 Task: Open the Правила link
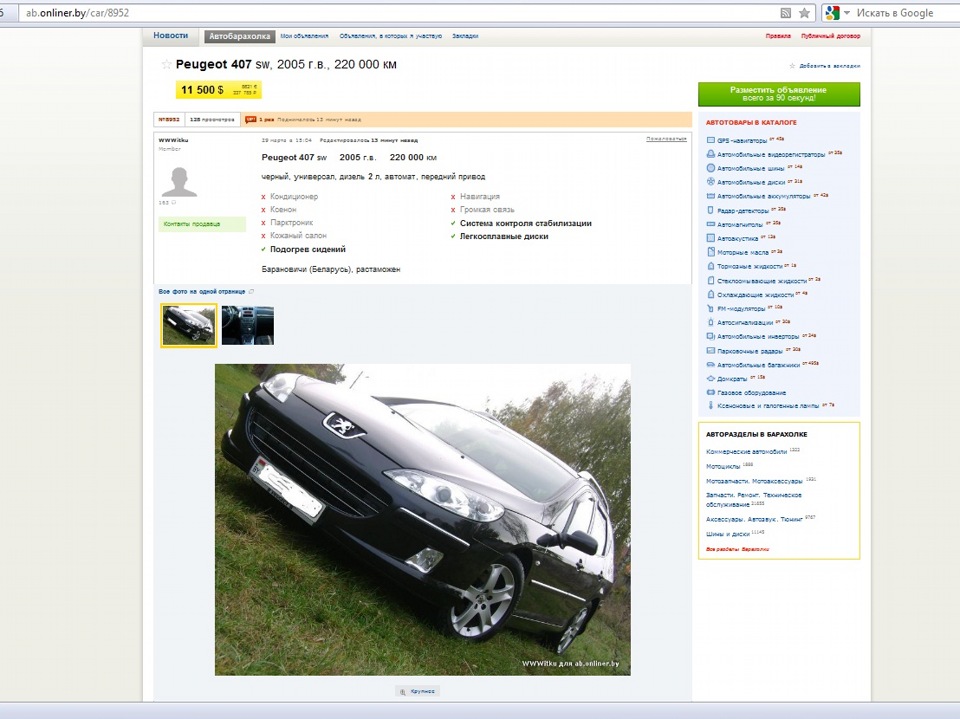[777, 36]
